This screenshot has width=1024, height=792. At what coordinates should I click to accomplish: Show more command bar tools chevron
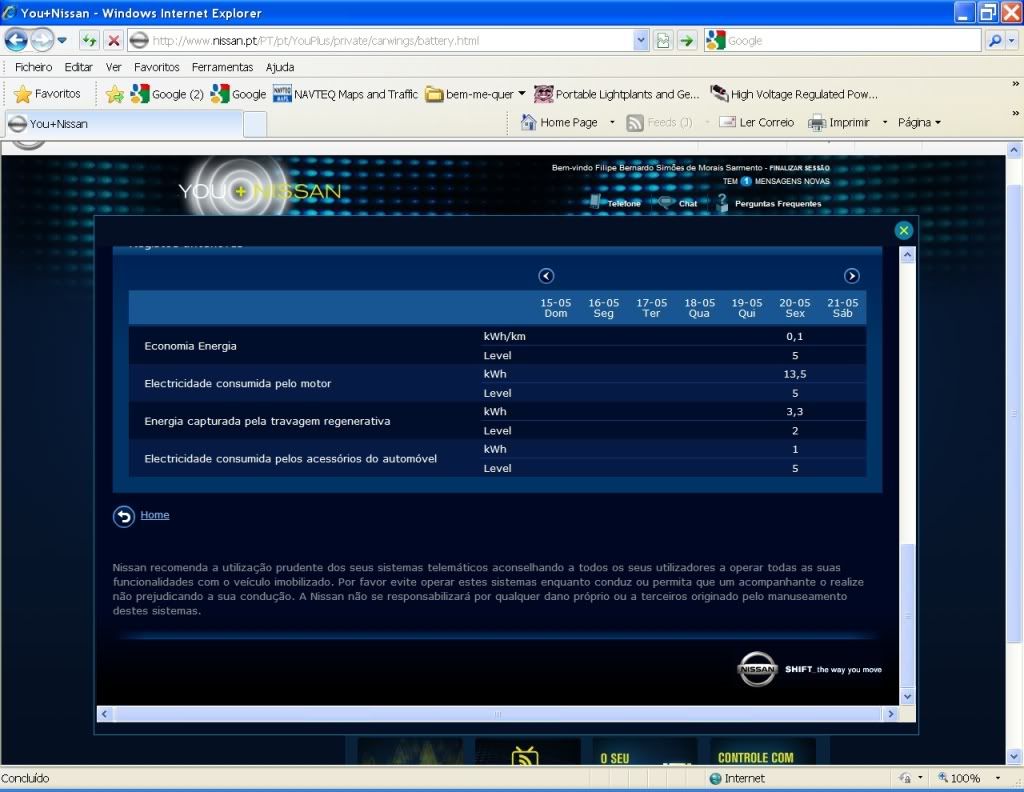tap(1016, 114)
